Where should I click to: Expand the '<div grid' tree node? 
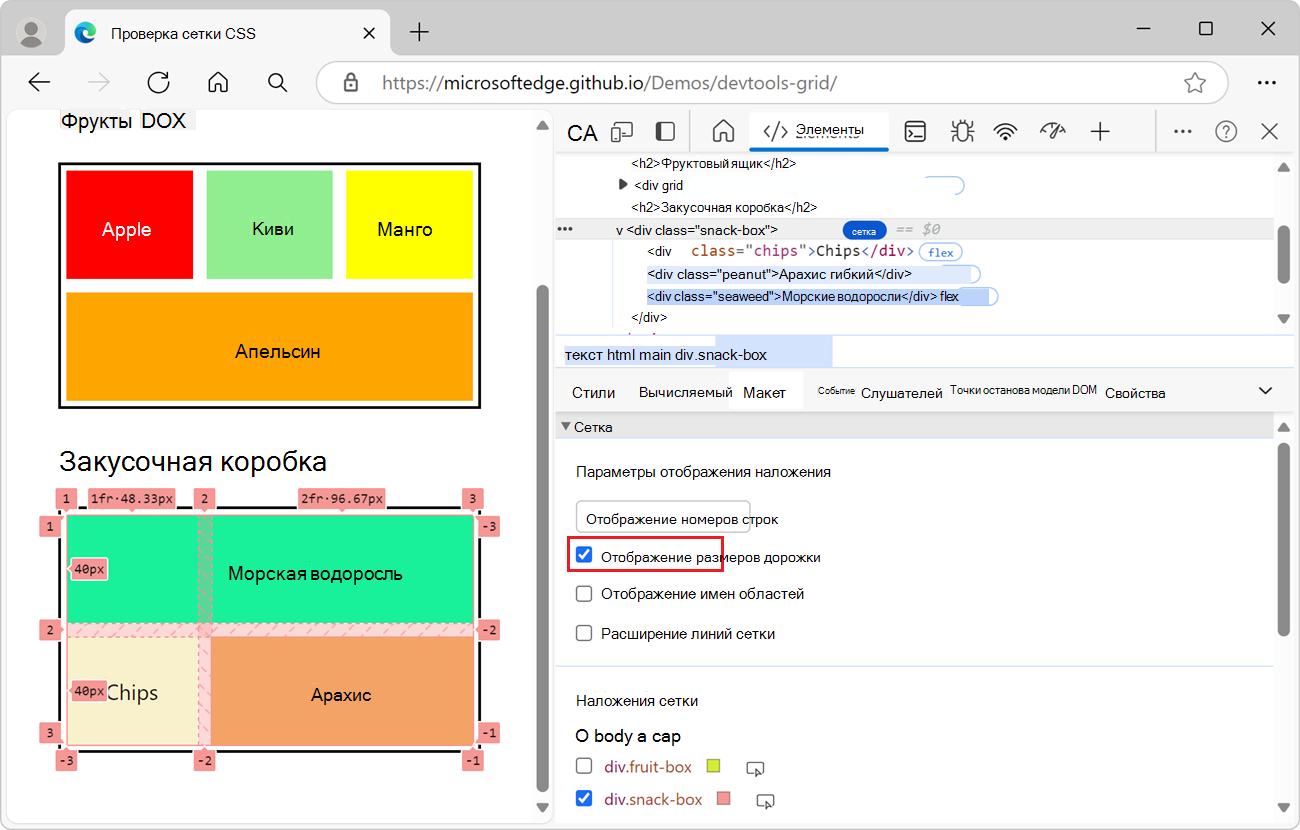(623, 184)
